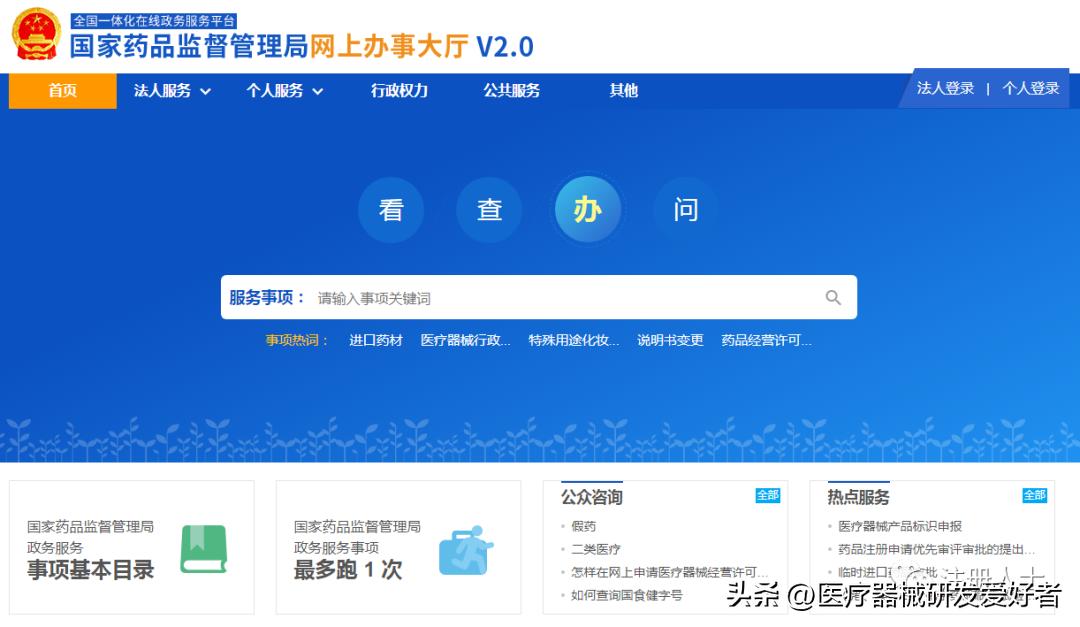Open the 公共服务 menu item
This screenshot has height=627, width=1080.
[510, 90]
